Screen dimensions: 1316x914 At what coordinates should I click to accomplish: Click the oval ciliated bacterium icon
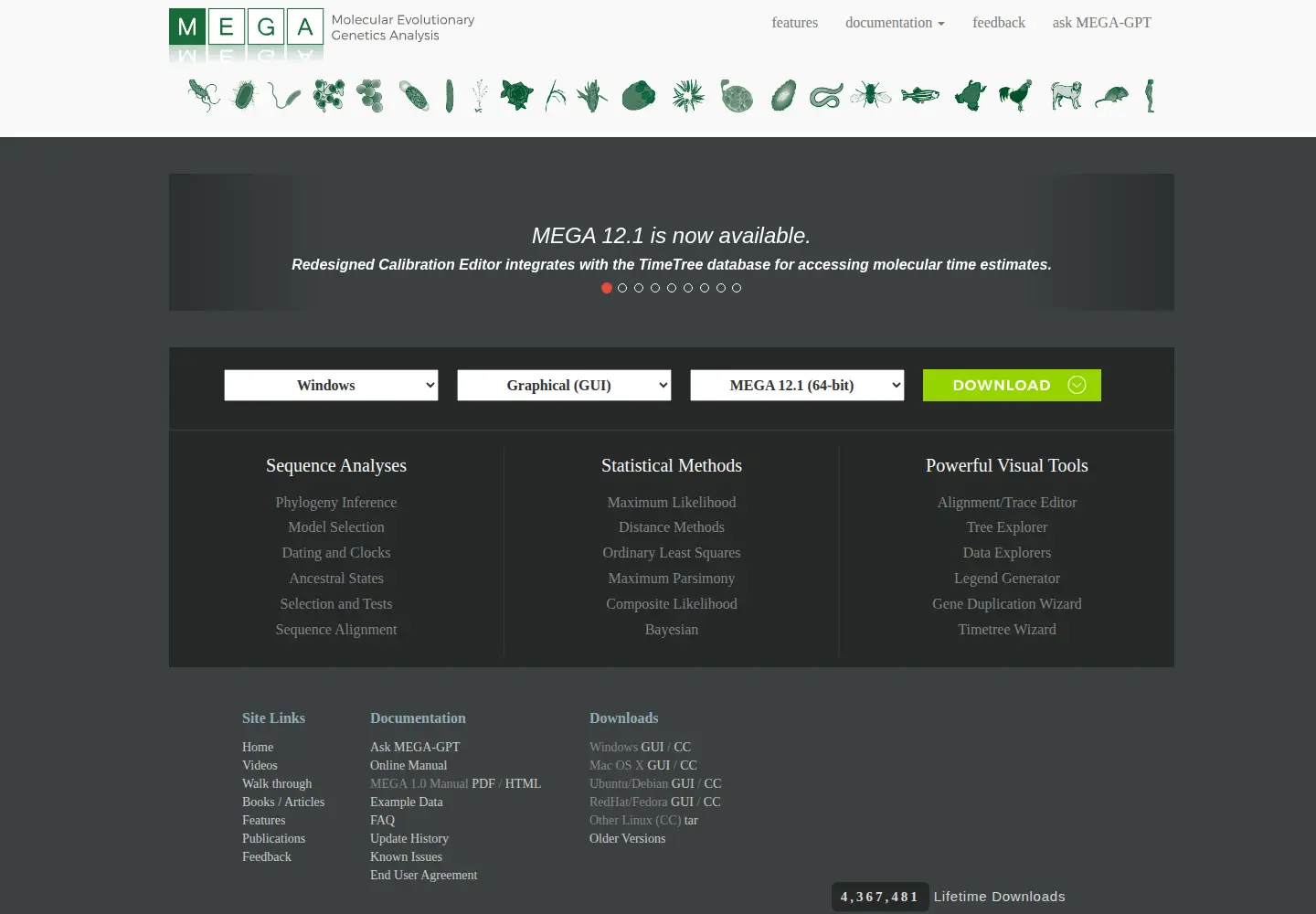pos(245,95)
